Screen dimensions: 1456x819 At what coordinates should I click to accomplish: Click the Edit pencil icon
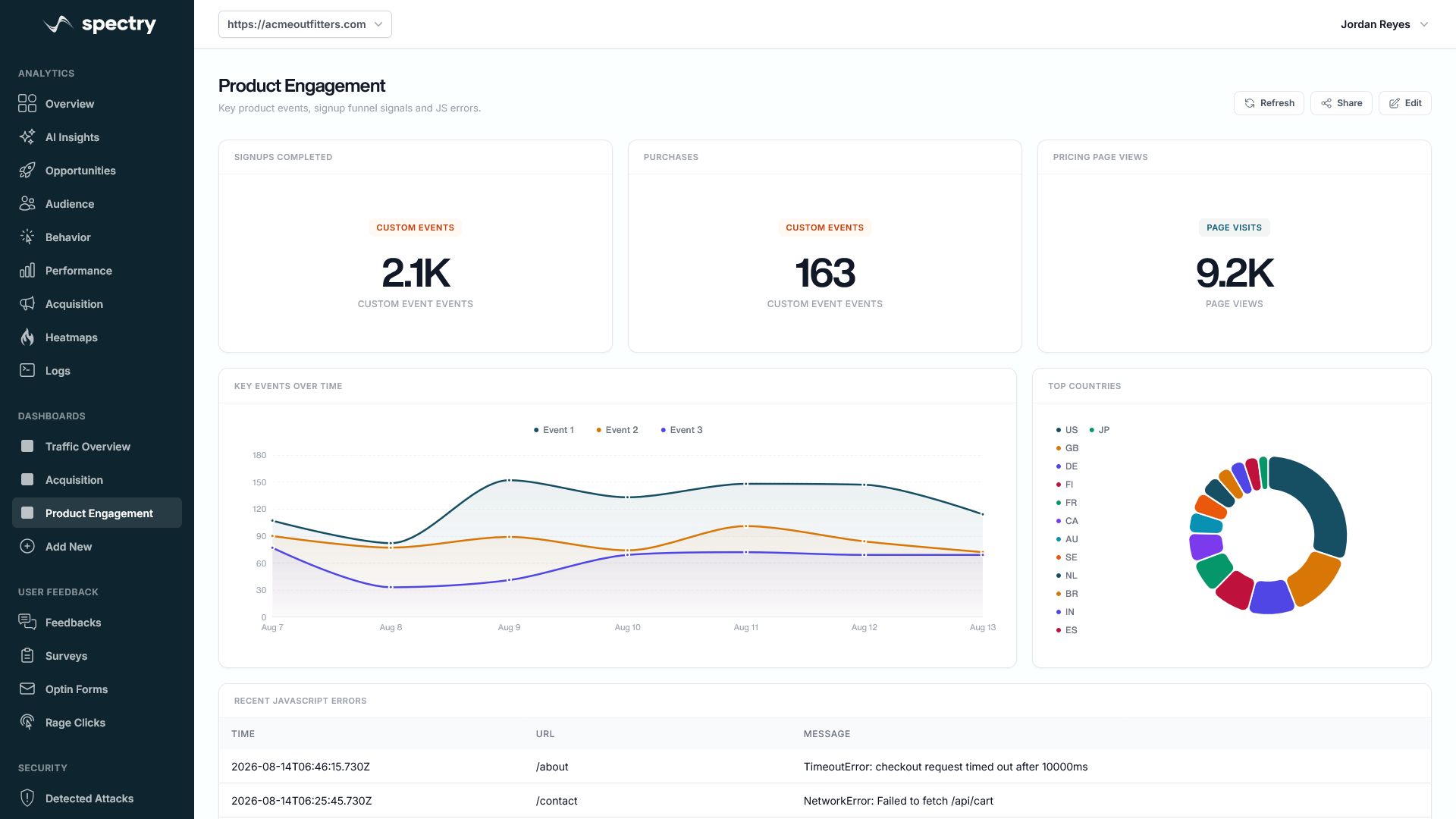click(1395, 103)
